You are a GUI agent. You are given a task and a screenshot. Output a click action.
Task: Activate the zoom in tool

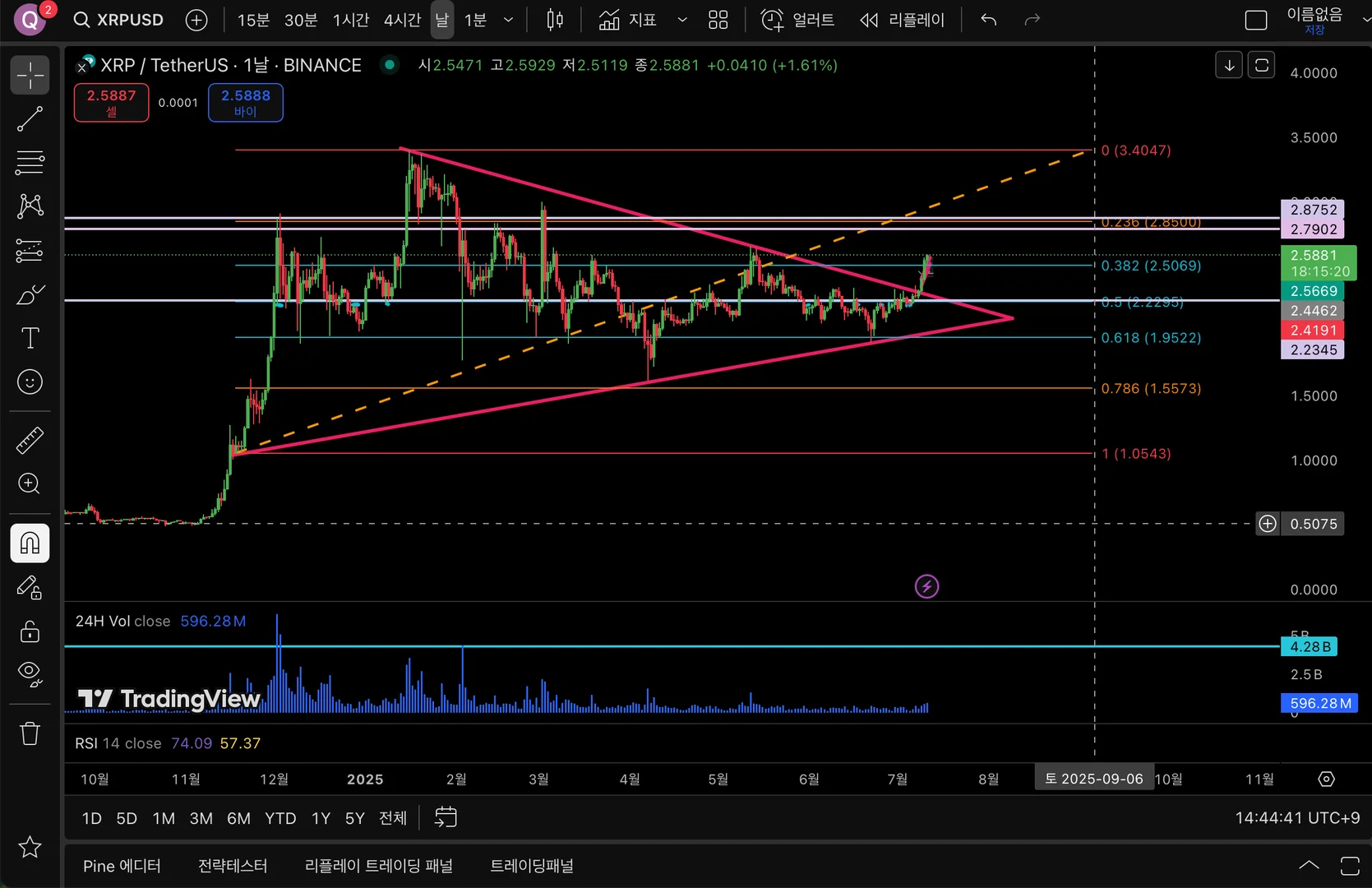30,483
